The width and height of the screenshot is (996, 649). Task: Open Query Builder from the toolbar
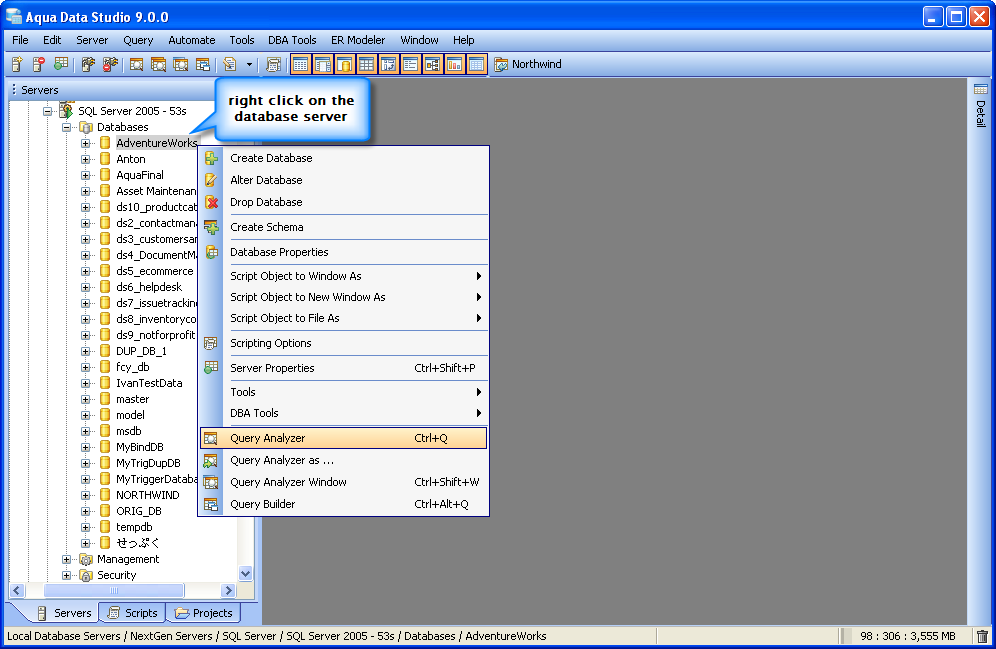pos(203,64)
